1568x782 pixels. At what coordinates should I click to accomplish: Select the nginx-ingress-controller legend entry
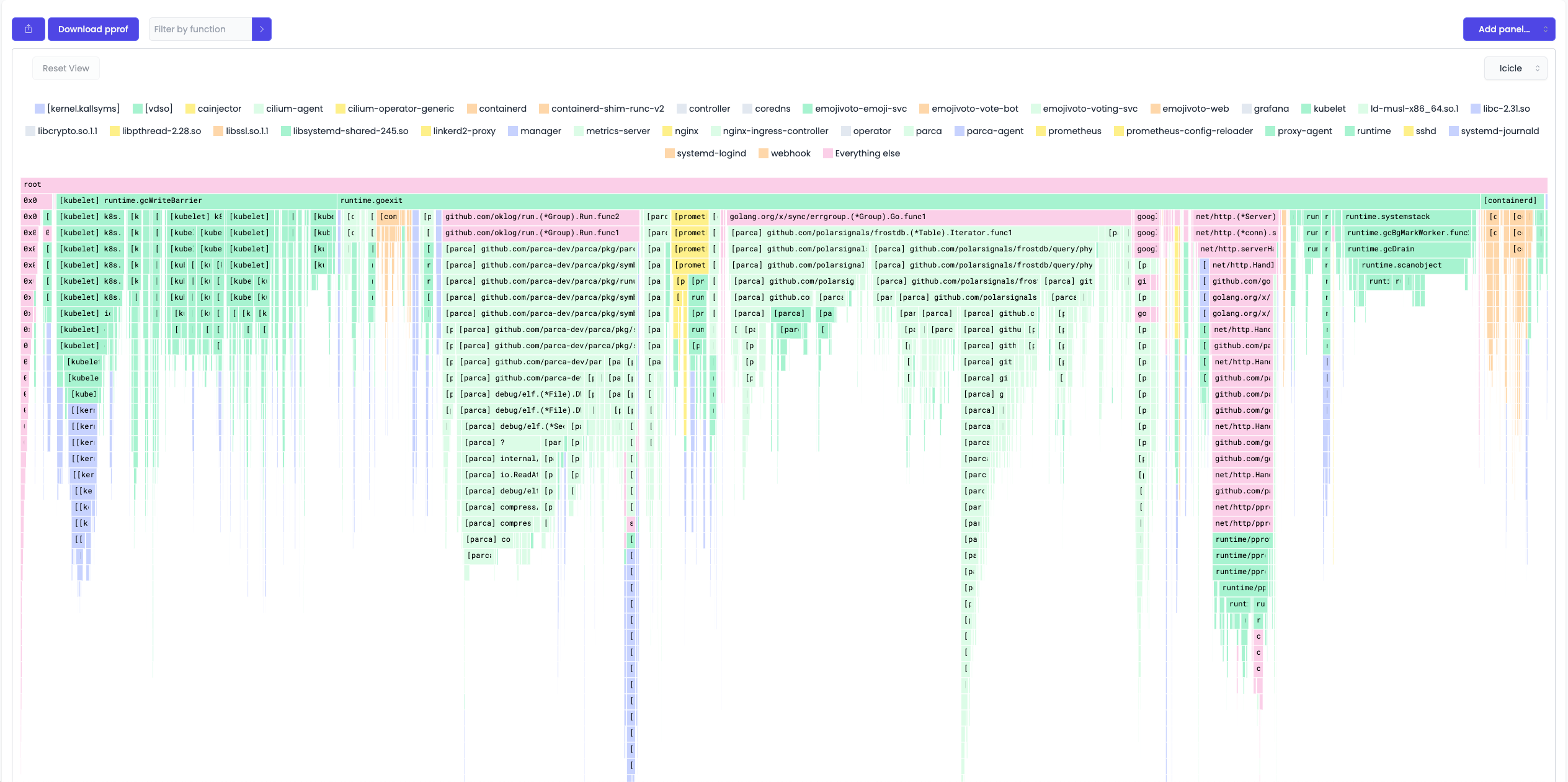tap(770, 131)
